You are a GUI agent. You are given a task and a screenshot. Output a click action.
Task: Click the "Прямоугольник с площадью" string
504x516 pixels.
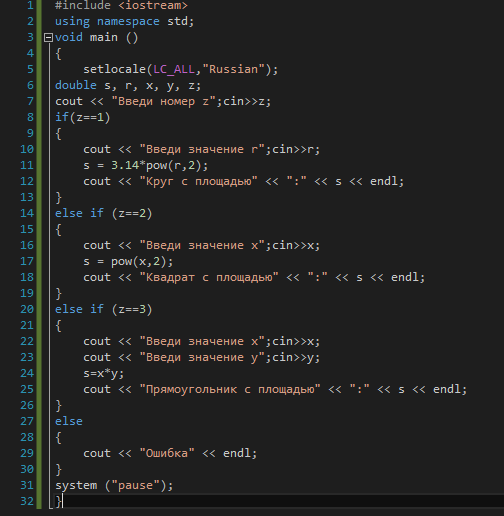pos(230,389)
